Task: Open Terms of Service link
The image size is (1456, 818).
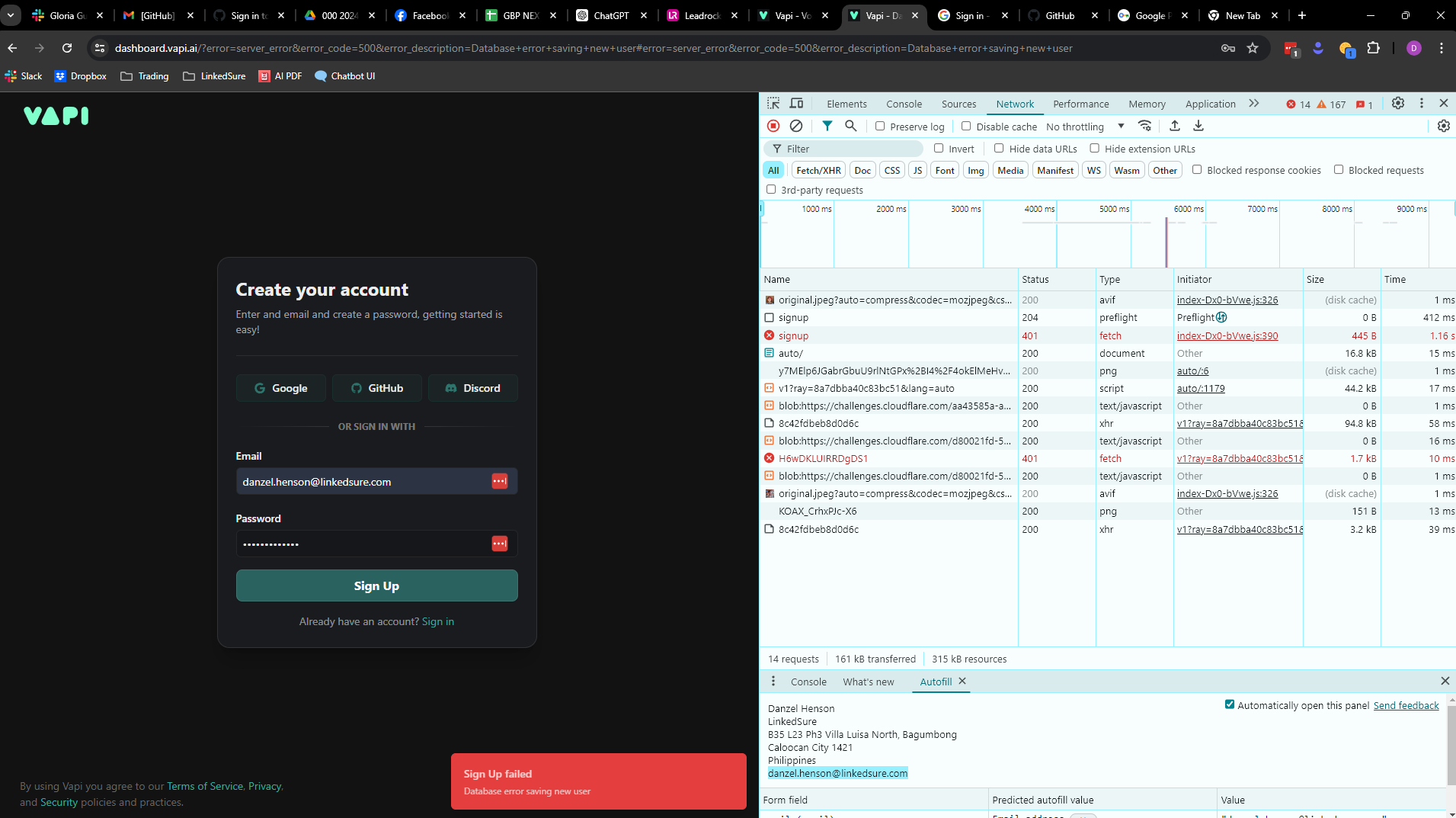Action: click(x=205, y=786)
